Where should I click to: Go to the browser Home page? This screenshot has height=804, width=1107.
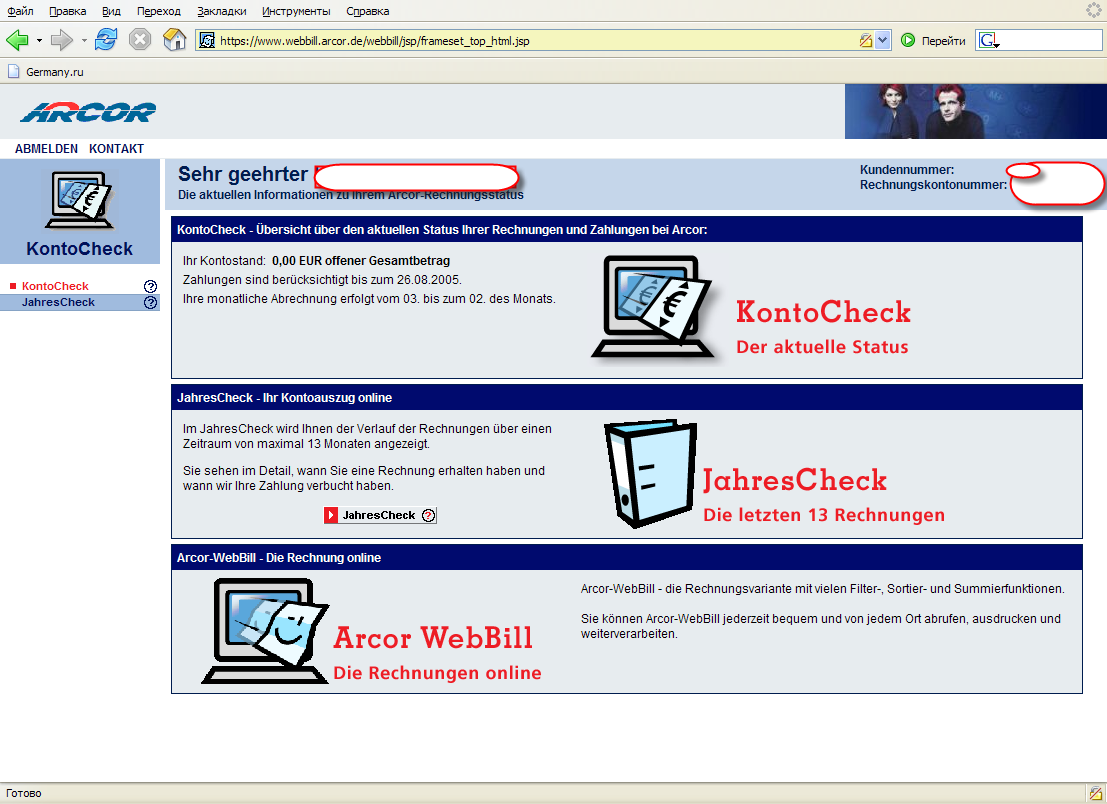coord(174,40)
